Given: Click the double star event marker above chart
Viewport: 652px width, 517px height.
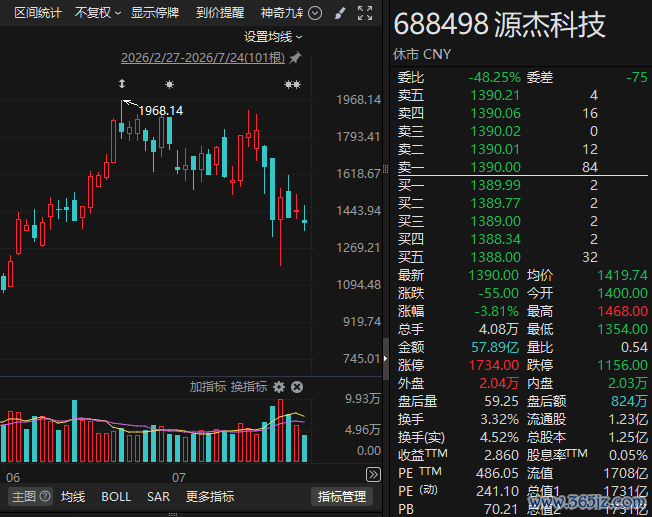Looking at the screenshot, I should click(x=292, y=84).
